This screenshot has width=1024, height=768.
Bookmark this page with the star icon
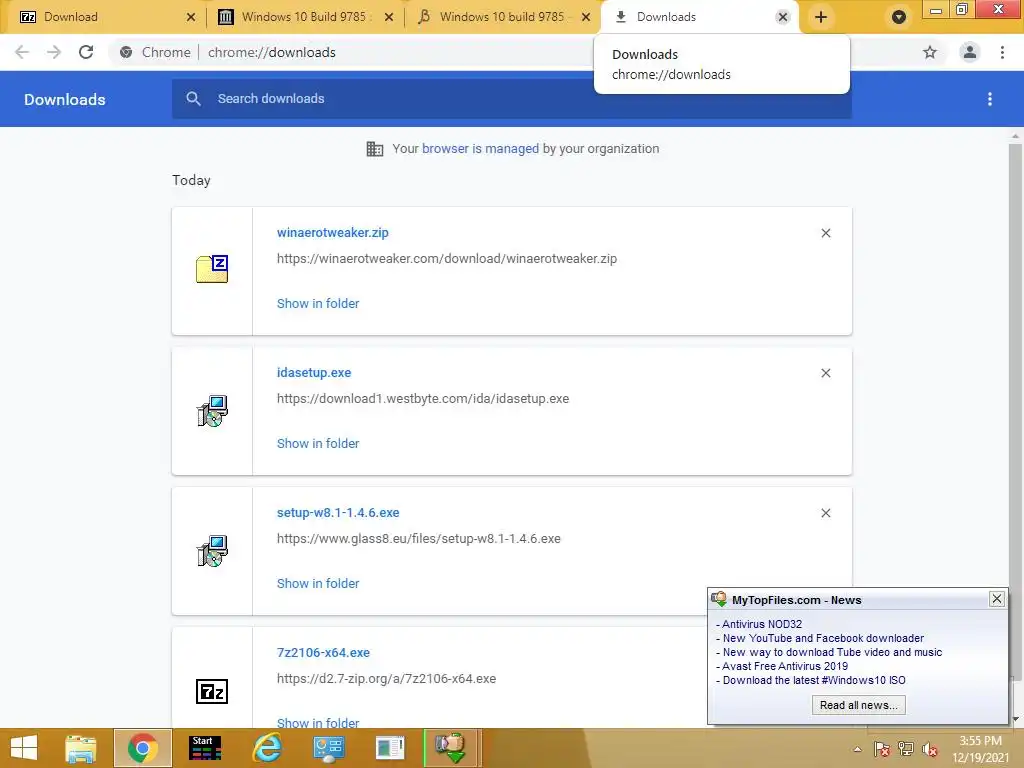(x=930, y=52)
